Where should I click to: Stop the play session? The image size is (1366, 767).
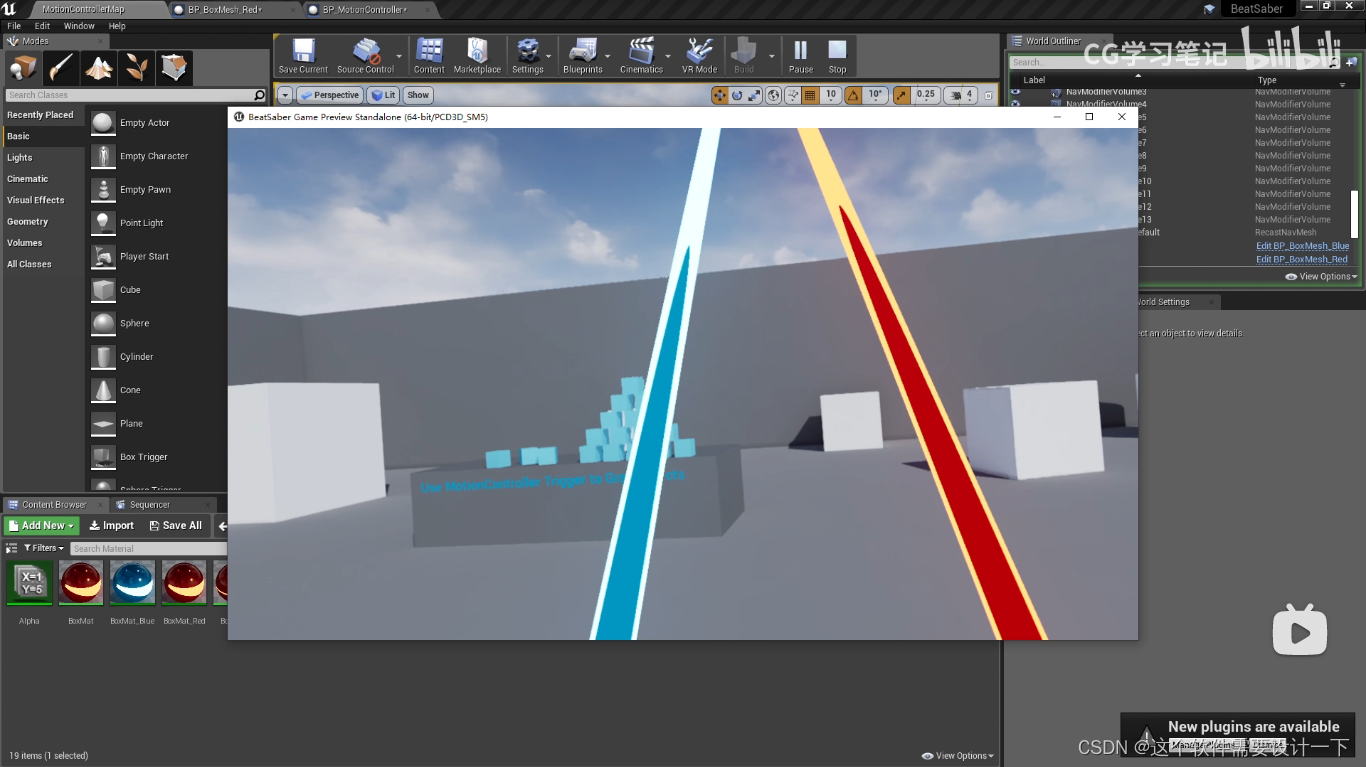coord(837,56)
